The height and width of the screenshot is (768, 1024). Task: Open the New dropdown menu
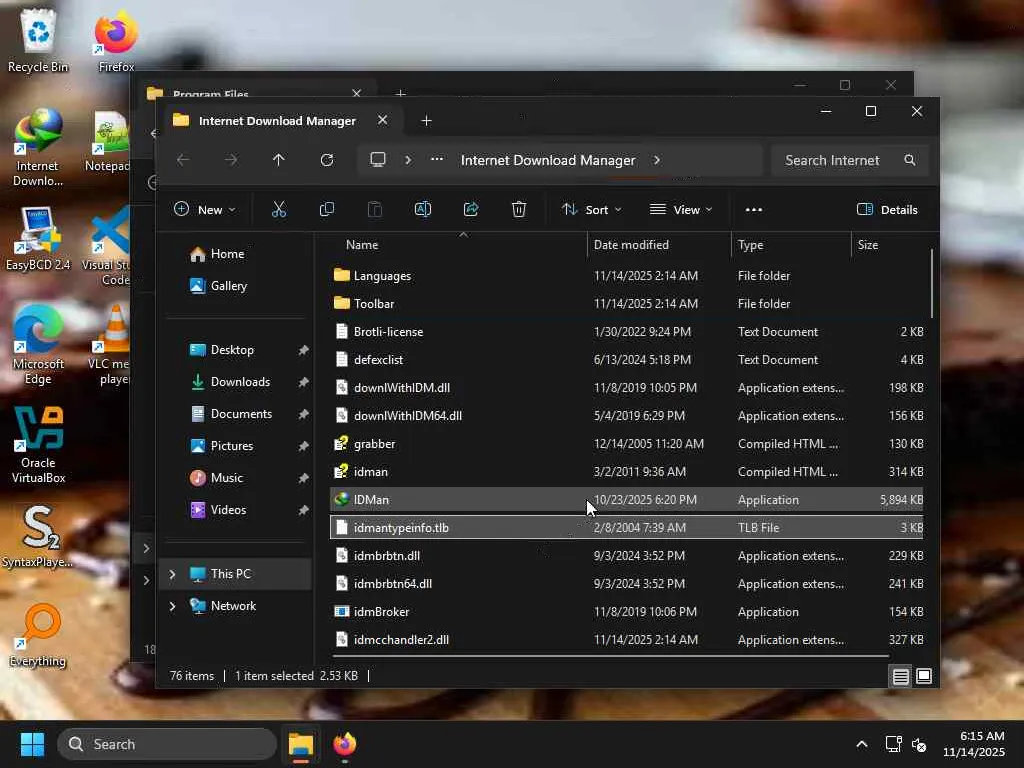[x=204, y=210]
